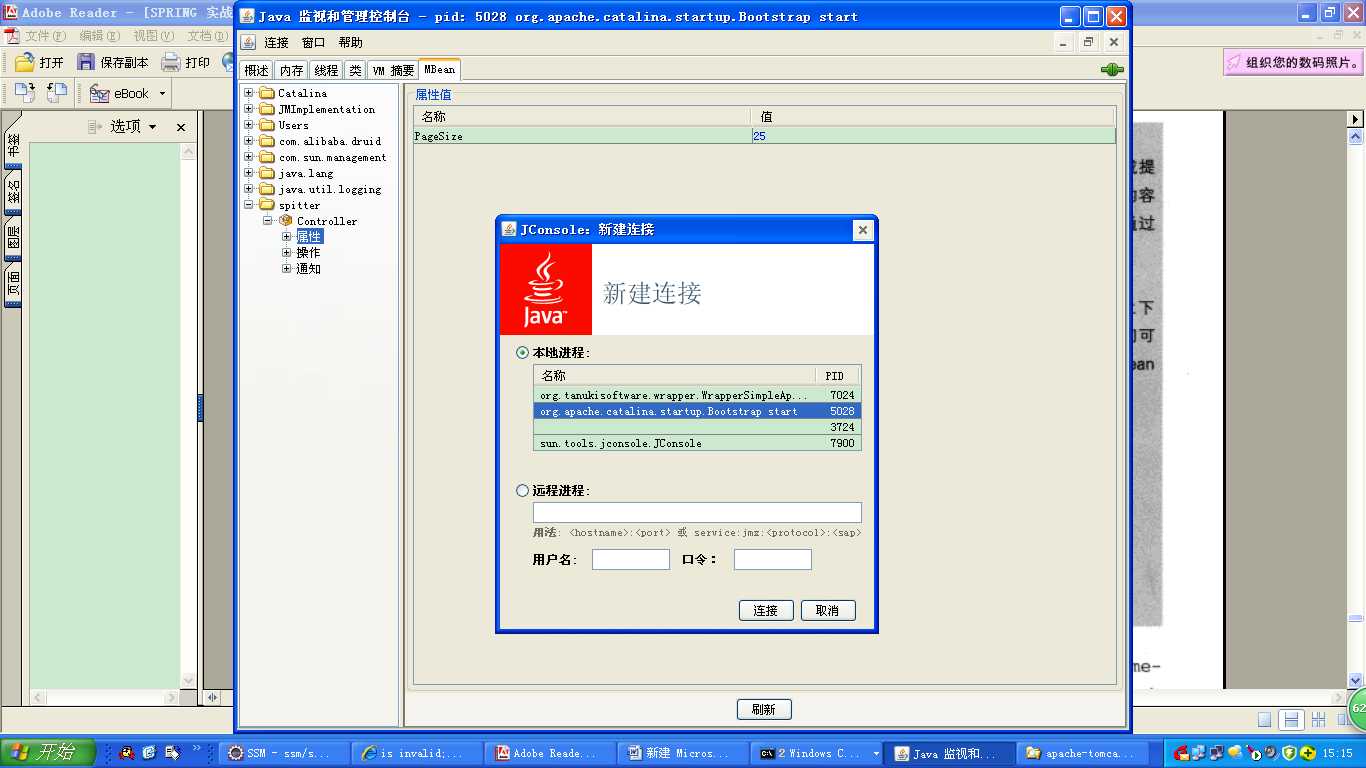Select the remote process radio button
The image size is (1366, 768).
[523, 491]
